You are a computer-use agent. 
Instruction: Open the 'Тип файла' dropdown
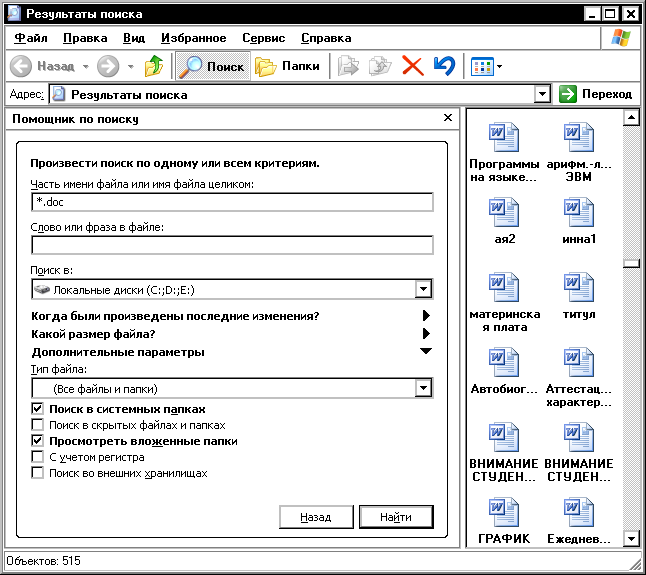(423, 388)
